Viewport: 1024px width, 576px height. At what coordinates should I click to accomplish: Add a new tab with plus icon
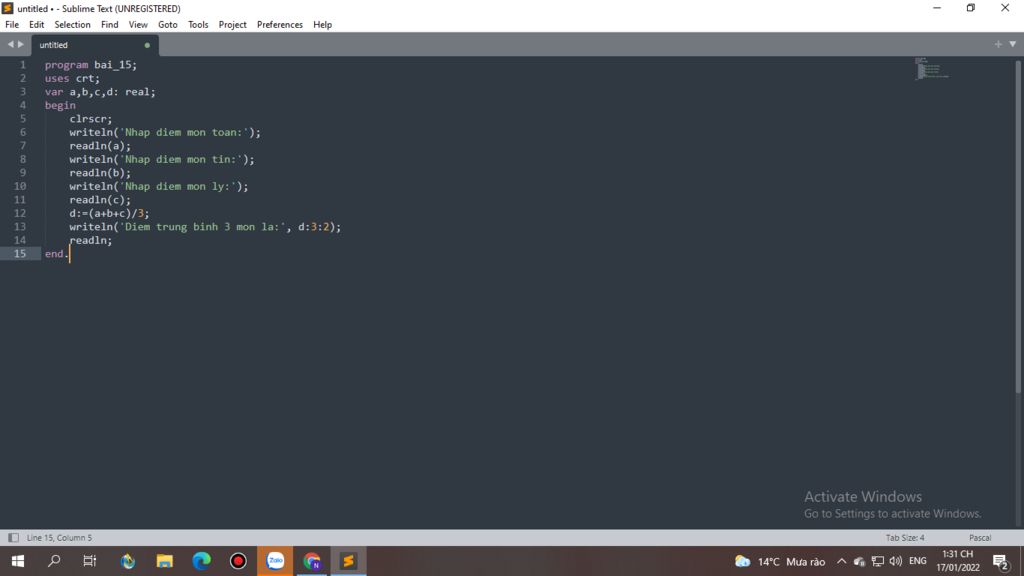[998, 44]
